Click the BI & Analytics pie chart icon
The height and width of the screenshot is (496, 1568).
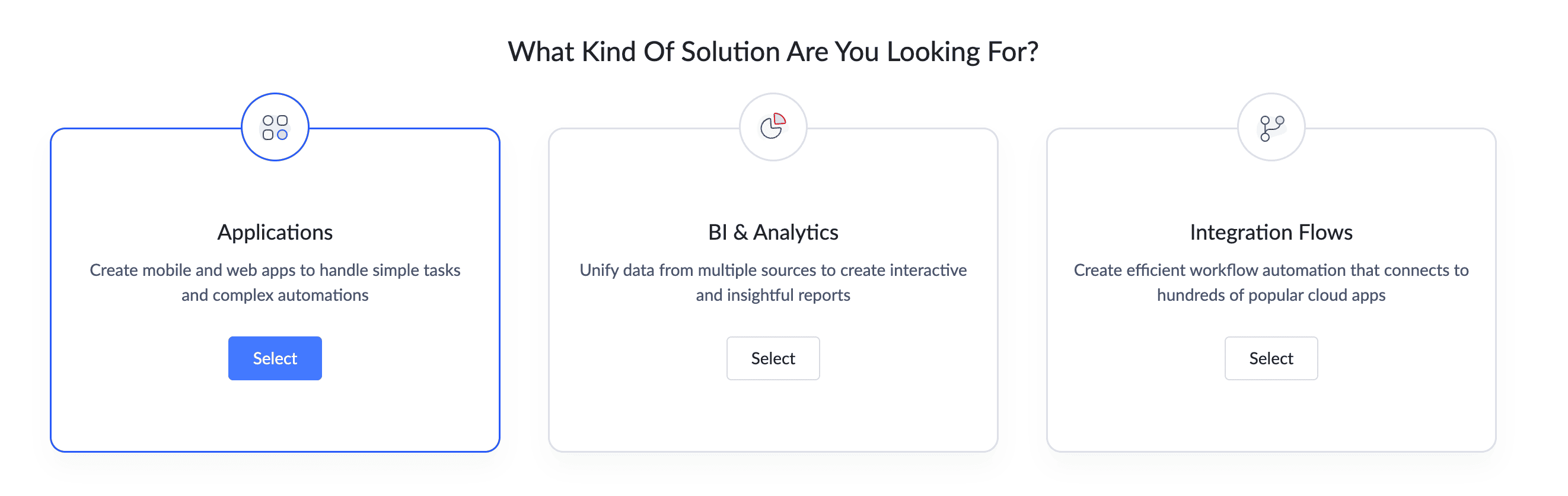point(773,127)
